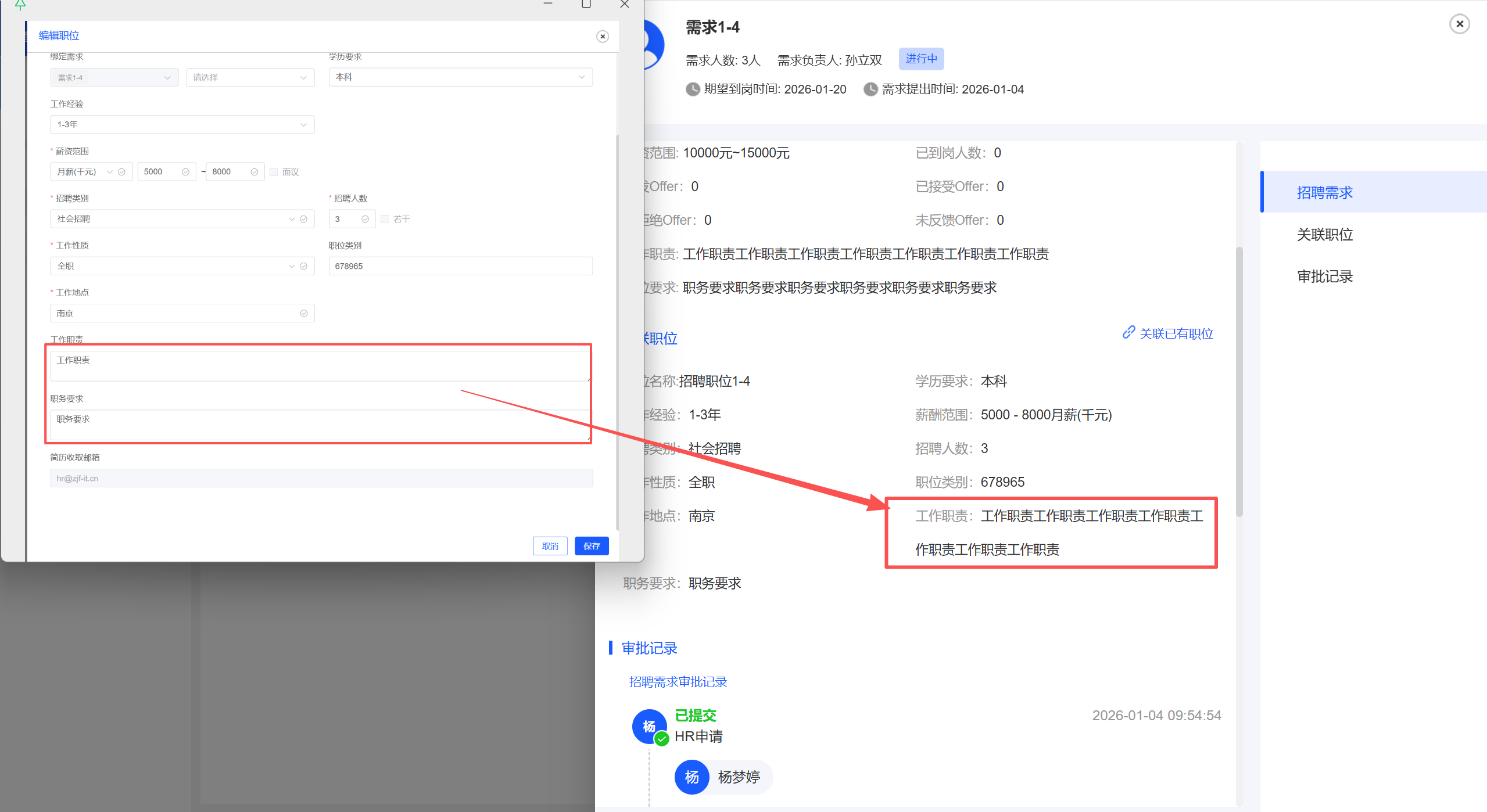
Task: Close the 编辑职位 dialog with X icon
Action: tap(603, 37)
